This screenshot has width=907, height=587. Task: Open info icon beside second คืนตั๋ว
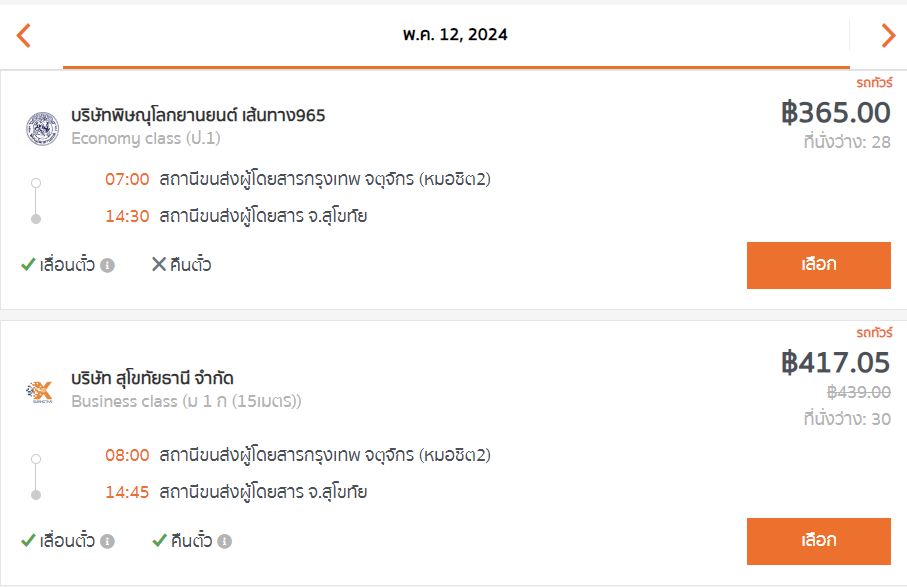(x=224, y=541)
